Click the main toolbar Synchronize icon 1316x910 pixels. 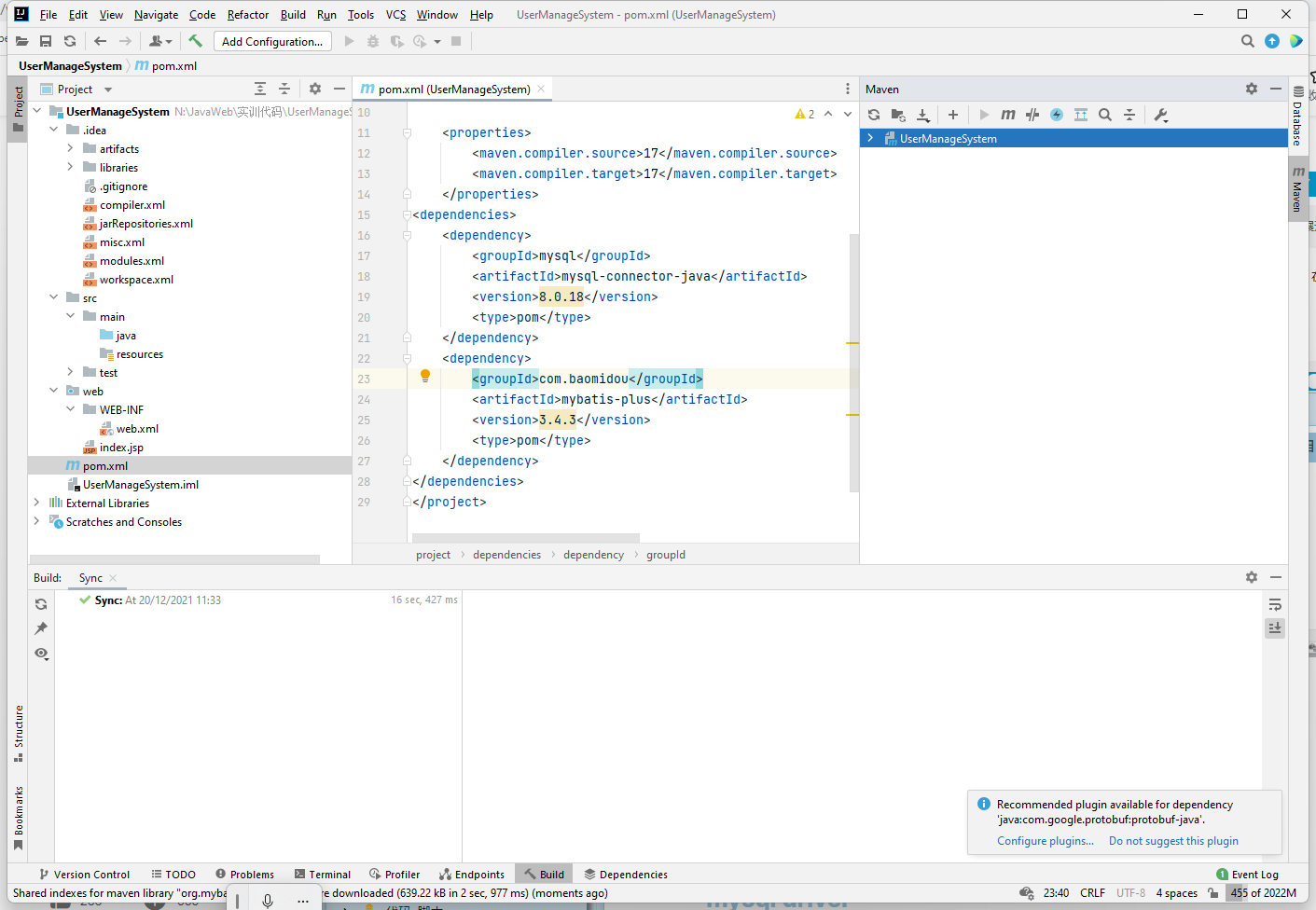(70, 41)
